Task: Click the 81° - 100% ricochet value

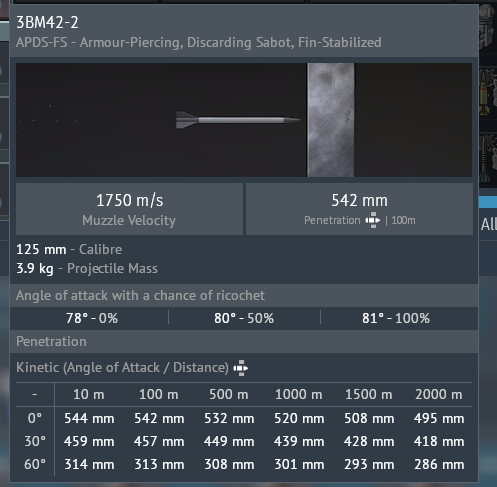Action: tap(396, 318)
